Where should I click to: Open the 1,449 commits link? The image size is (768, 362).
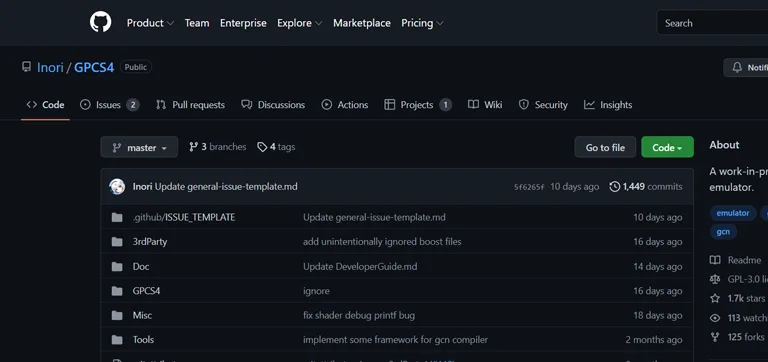point(646,187)
